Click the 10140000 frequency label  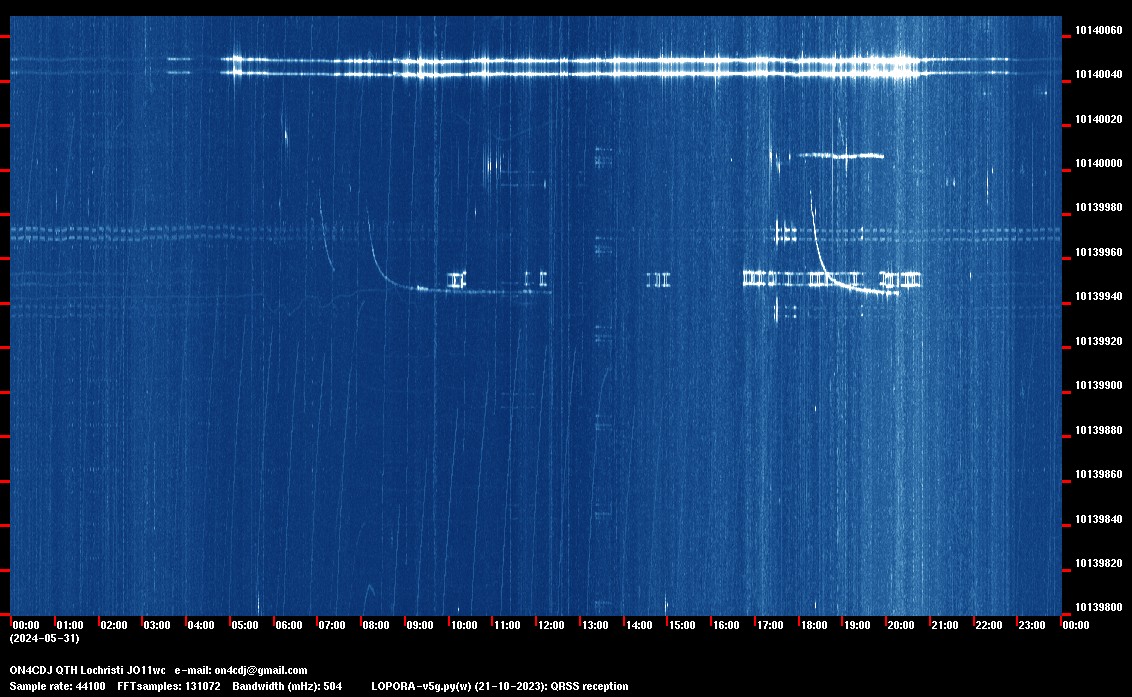(x=1099, y=163)
